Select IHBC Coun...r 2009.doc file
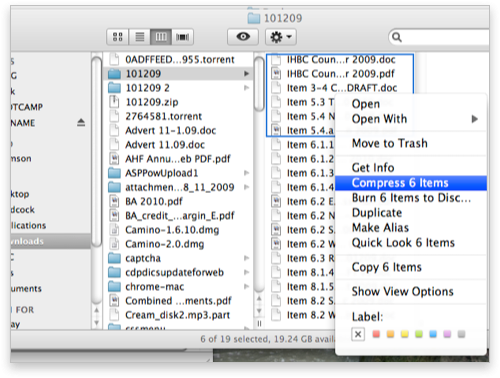 341,60
